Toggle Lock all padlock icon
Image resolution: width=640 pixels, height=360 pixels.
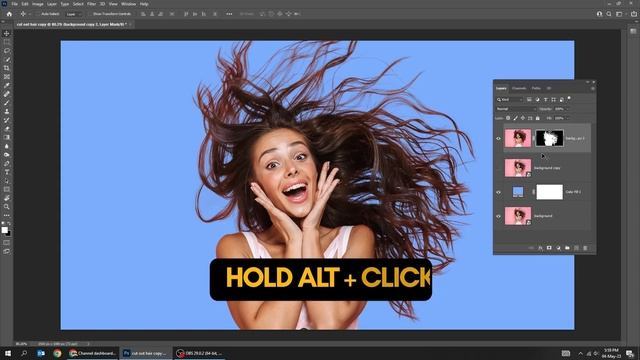538,118
